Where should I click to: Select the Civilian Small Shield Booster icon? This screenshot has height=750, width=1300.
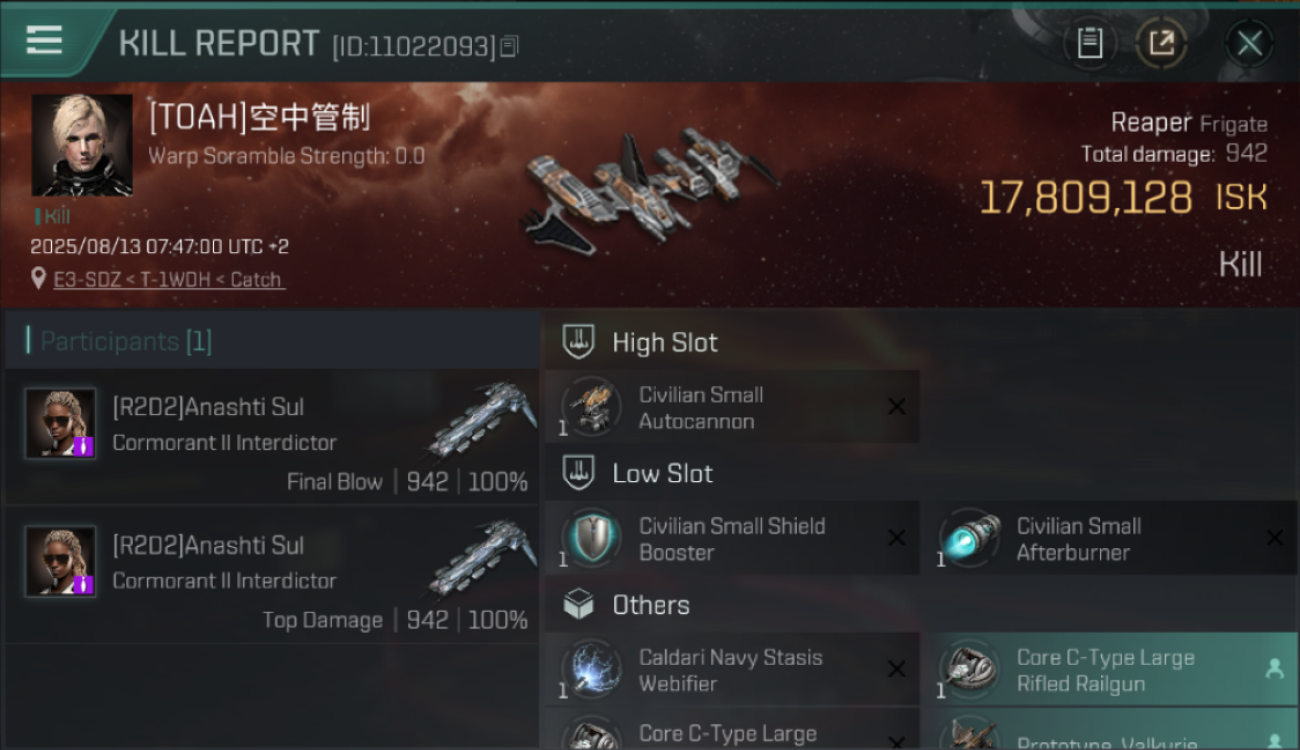point(591,538)
